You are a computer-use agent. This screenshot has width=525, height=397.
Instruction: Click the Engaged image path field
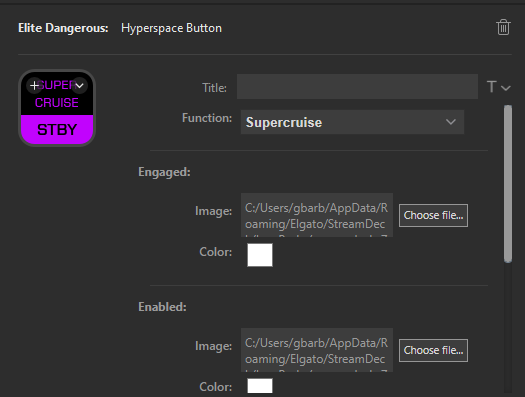[x=317, y=215]
